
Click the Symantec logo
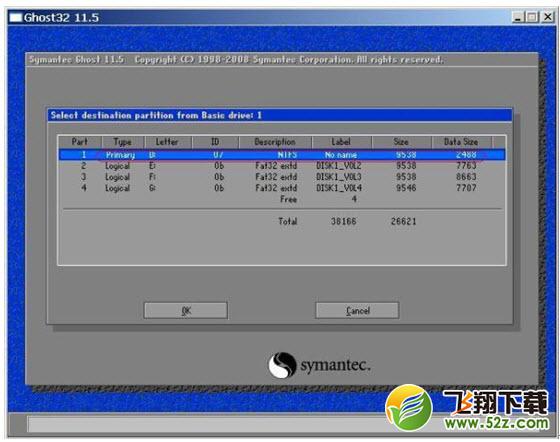click(x=319, y=365)
